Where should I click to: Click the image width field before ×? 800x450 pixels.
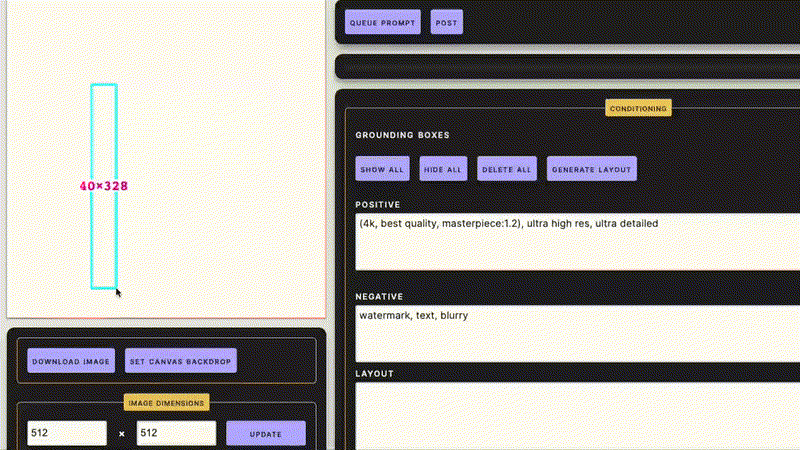67,433
